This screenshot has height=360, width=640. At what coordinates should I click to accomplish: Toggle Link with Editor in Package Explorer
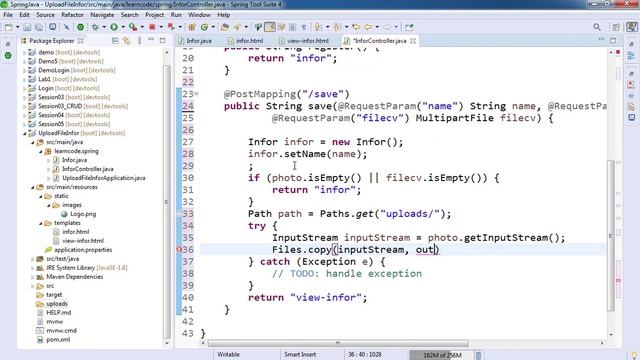(127, 41)
